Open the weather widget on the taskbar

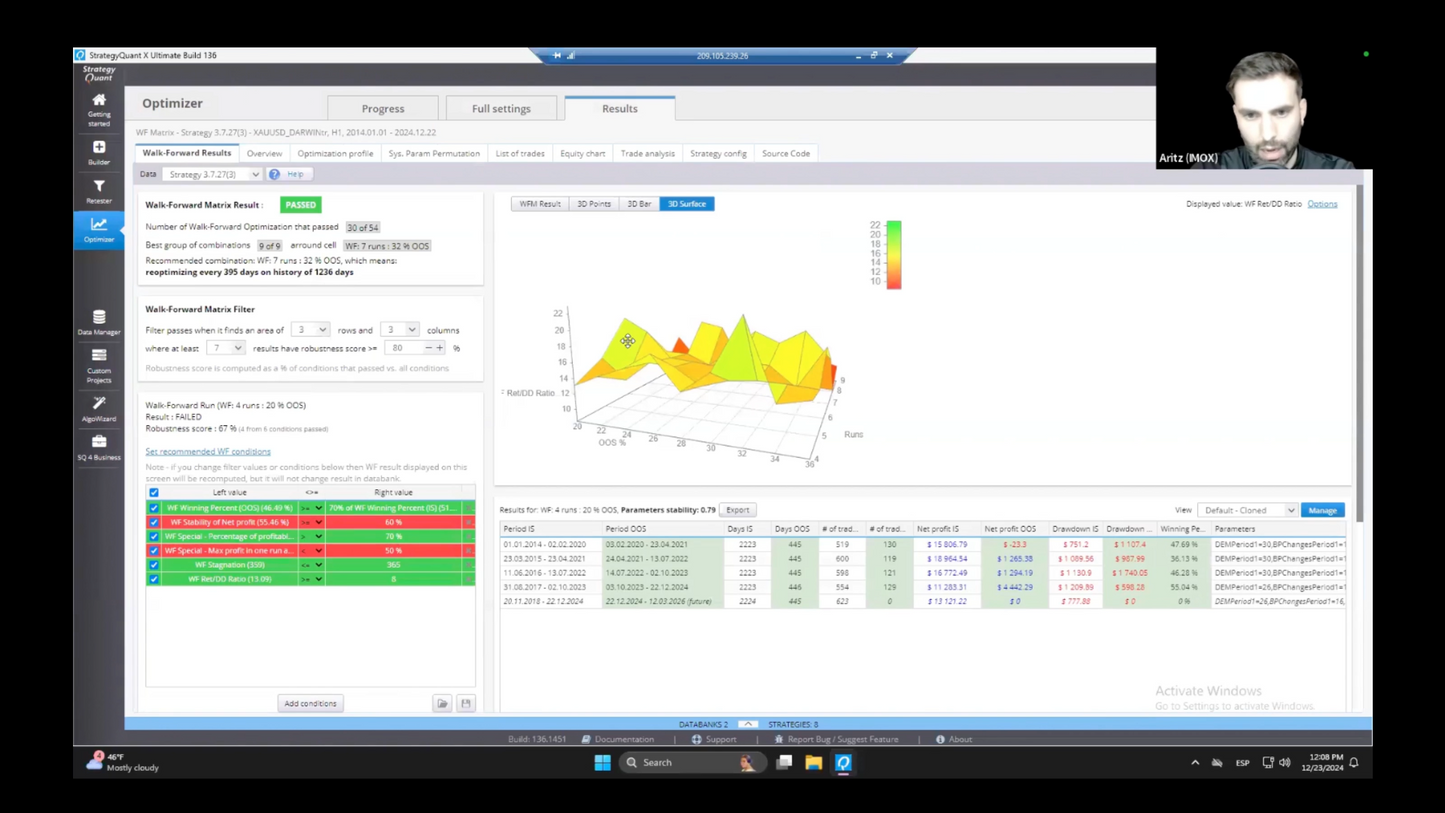pyautogui.click(x=123, y=762)
